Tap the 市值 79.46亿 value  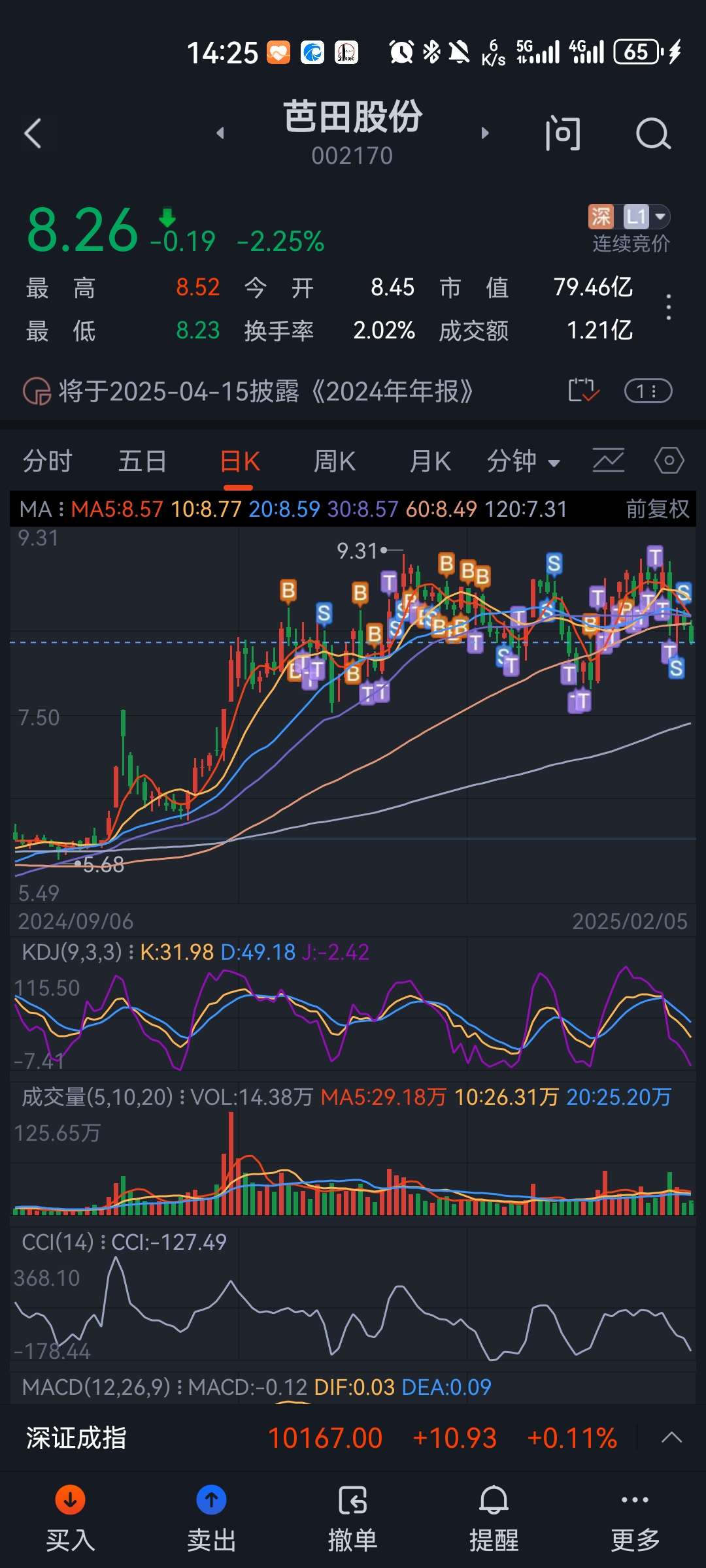[x=593, y=287]
